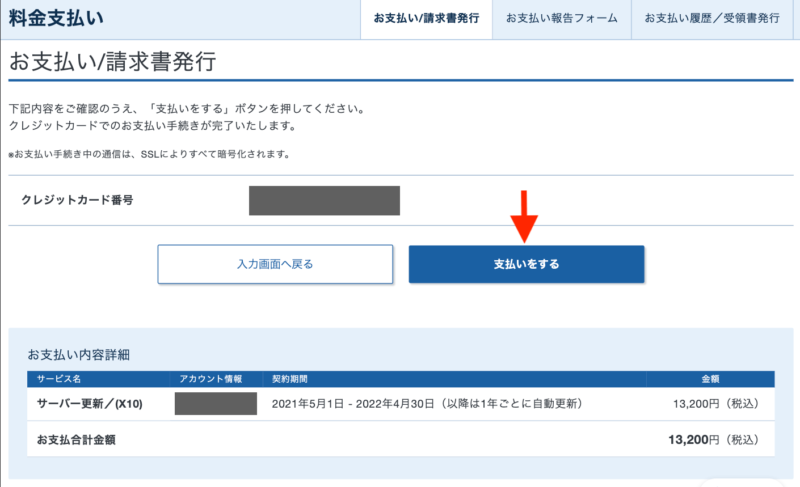Click the アカウント情報 column header
The width and height of the screenshot is (800, 487).
coord(211,379)
